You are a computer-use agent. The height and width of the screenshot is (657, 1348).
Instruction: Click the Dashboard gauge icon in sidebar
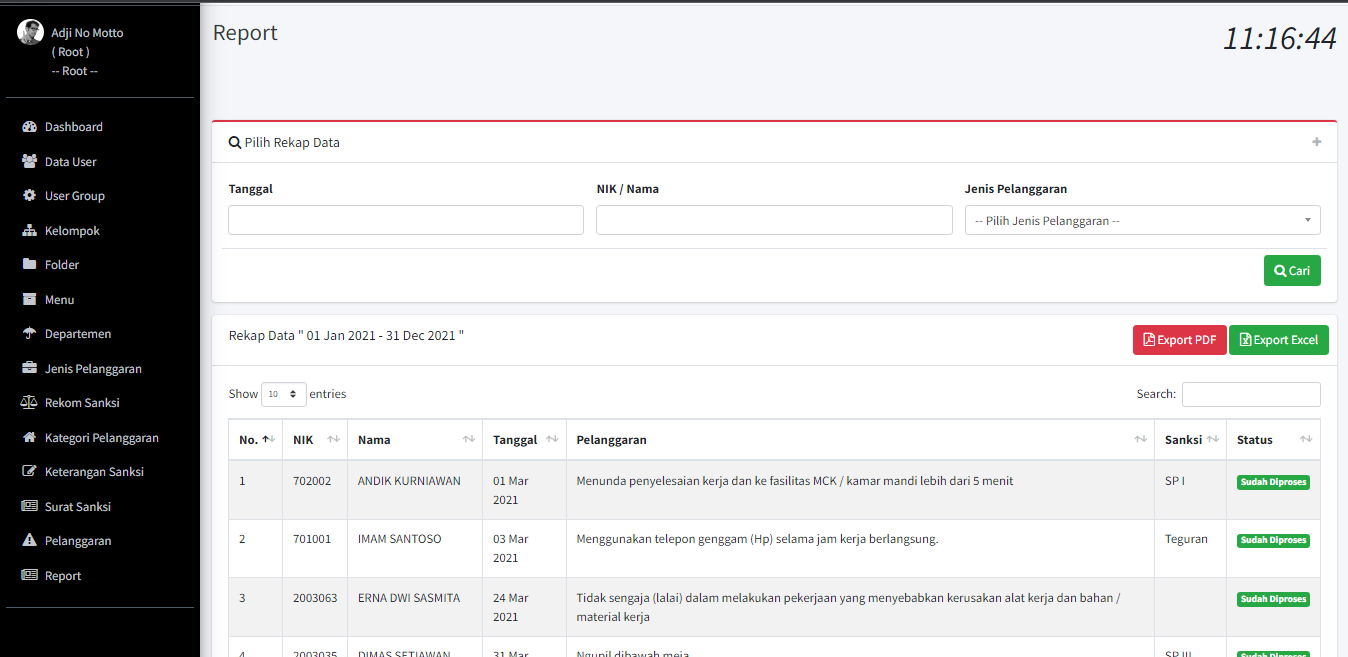point(29,127)
